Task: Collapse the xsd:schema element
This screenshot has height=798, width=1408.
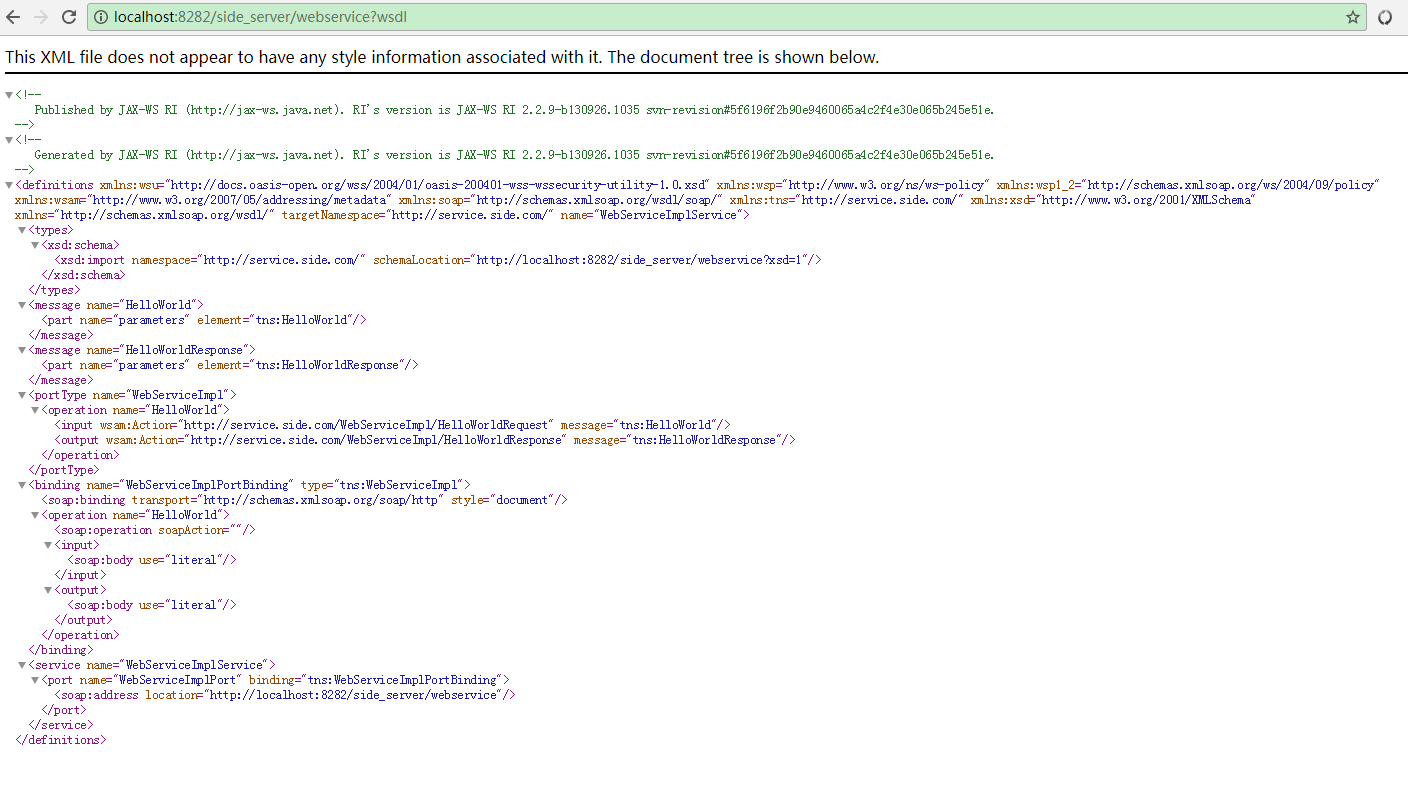Action: click(35, 245)
